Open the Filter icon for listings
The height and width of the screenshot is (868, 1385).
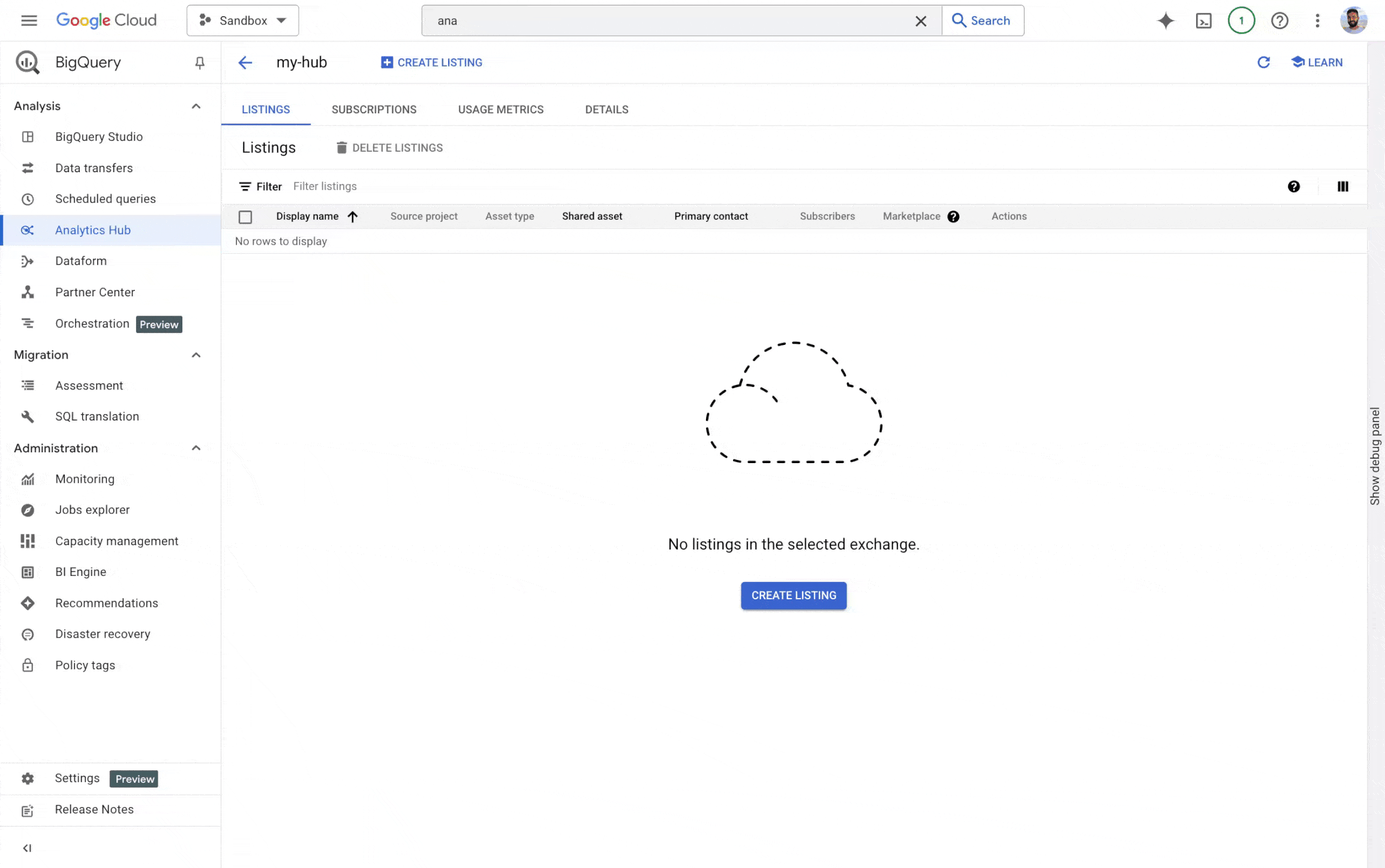coord(245,187)
